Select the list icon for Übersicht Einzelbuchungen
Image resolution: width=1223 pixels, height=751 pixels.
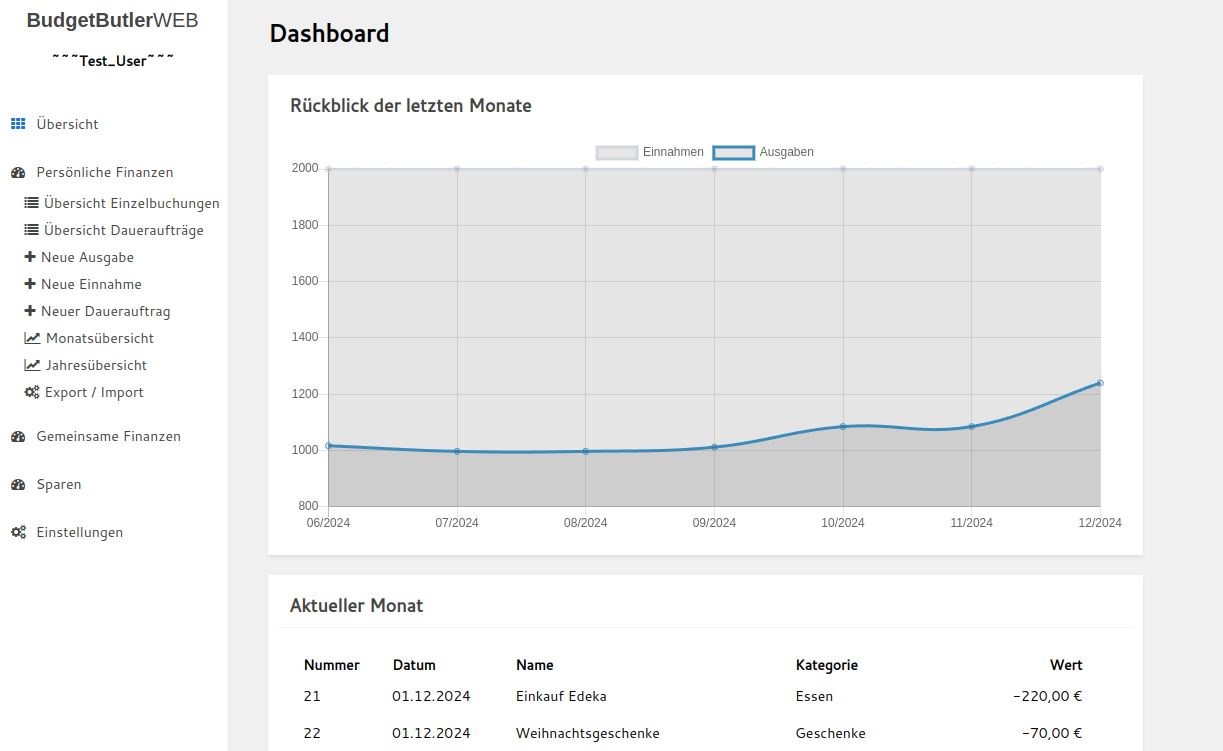[31, 202]
